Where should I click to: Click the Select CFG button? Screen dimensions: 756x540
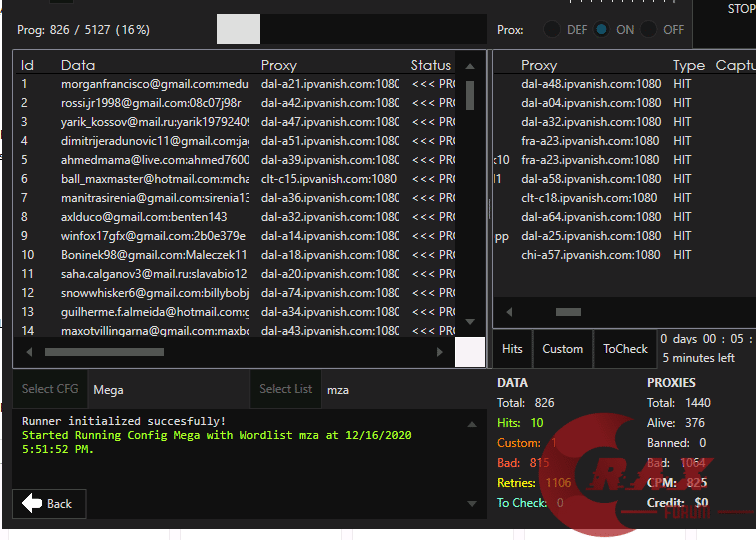tap(51, 389)
